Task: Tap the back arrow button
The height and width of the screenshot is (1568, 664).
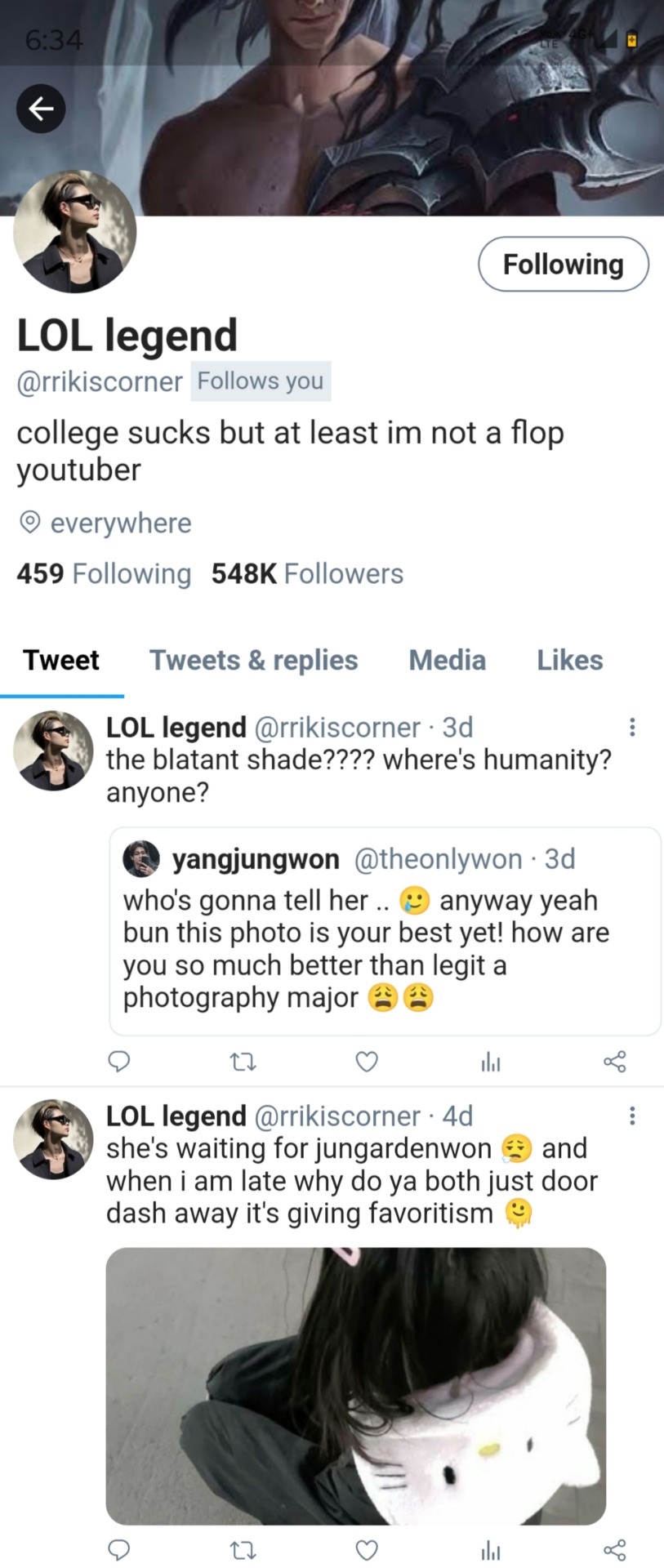Action: point(41,109)
